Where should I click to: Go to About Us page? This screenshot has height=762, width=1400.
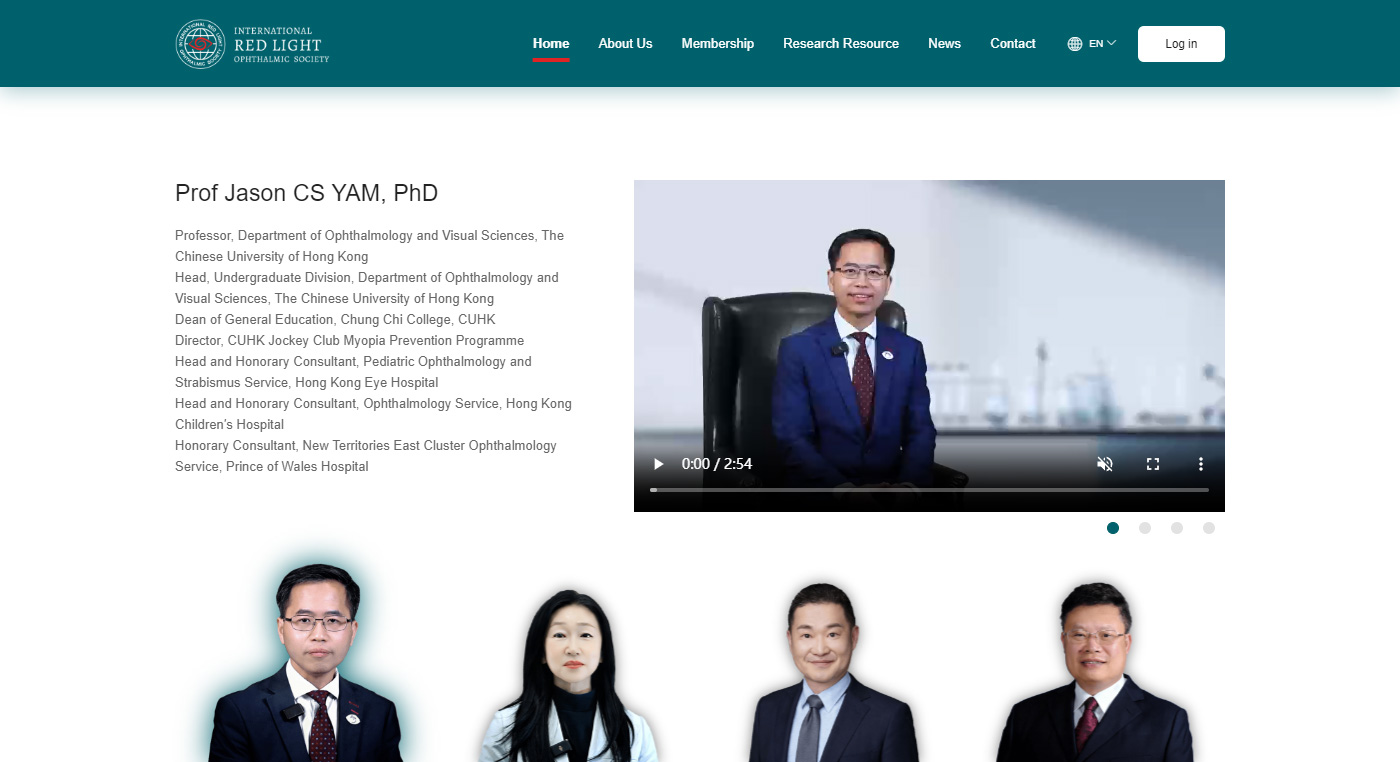(625, 43)
